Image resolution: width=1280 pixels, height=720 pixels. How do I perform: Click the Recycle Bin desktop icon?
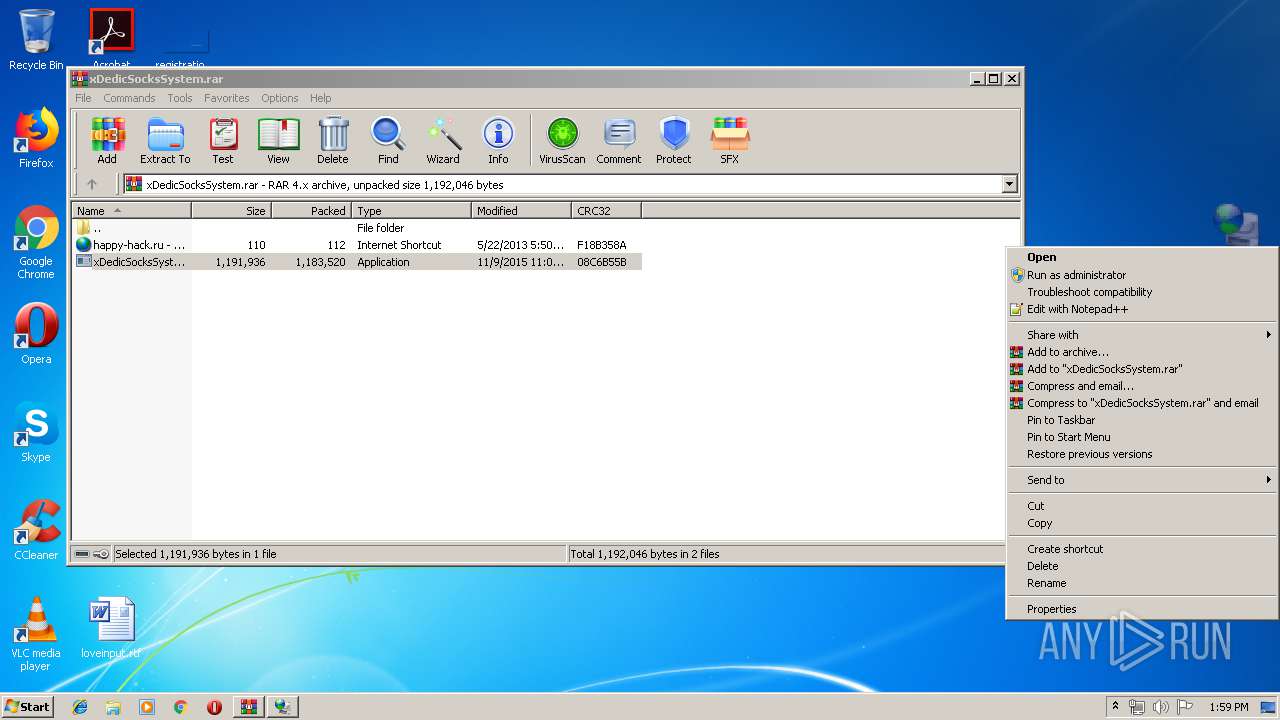click(x=36, y=40)
